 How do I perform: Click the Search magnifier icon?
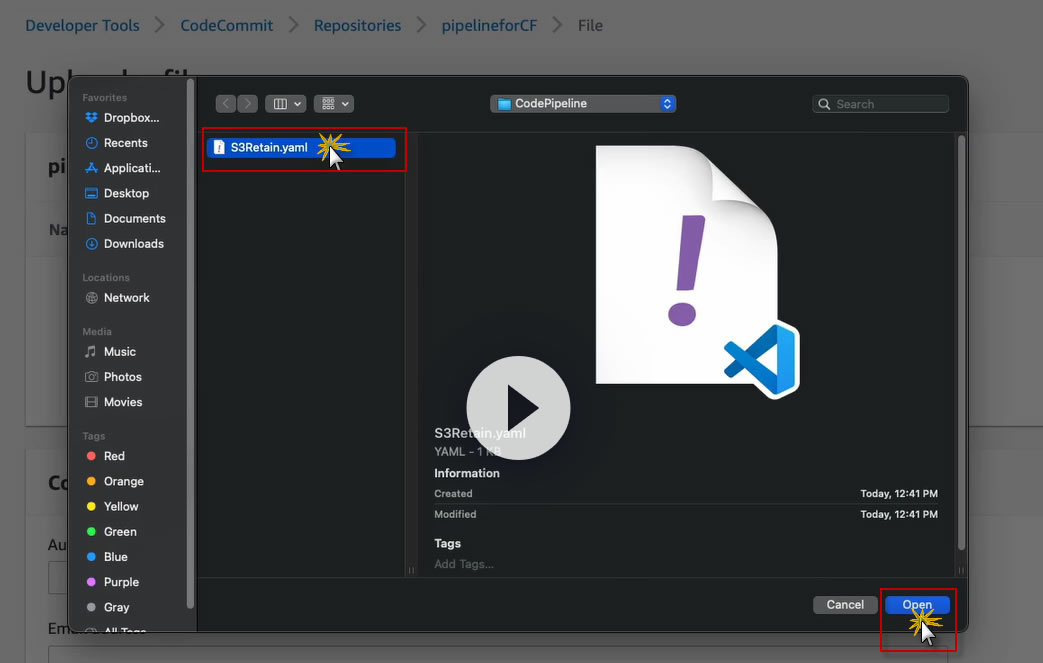(x=824, y=104)
